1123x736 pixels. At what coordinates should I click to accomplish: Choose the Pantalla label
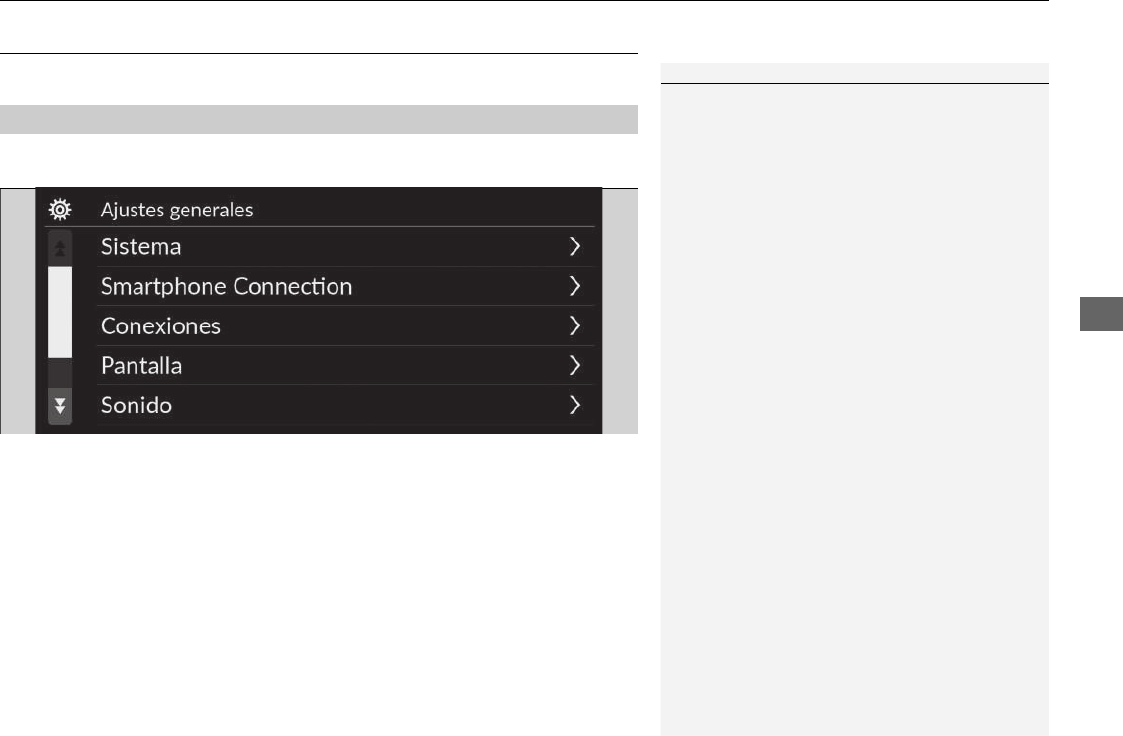pyautogui.click(x=141, y=366)
